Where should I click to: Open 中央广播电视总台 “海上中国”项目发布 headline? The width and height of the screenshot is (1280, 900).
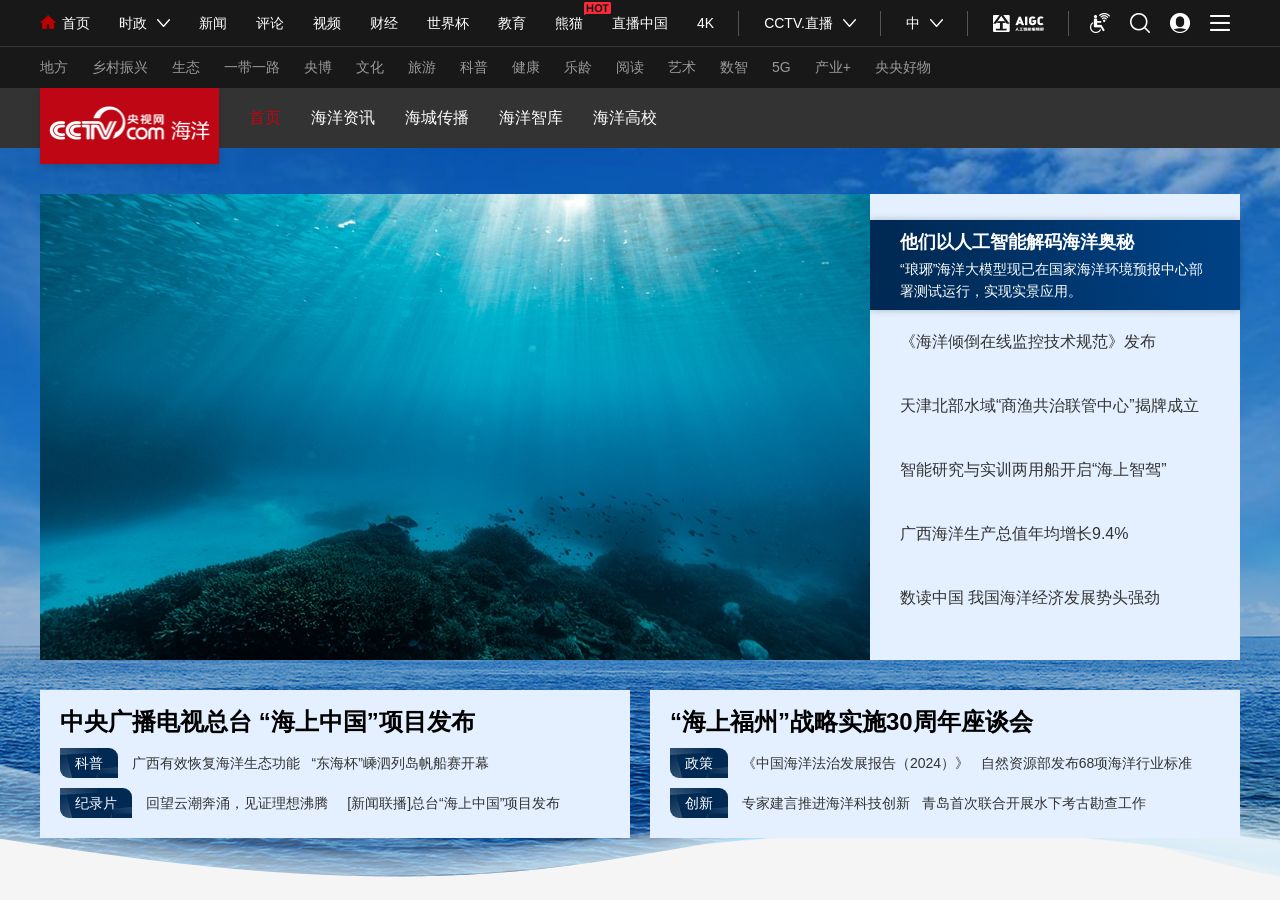coord(267,722)
